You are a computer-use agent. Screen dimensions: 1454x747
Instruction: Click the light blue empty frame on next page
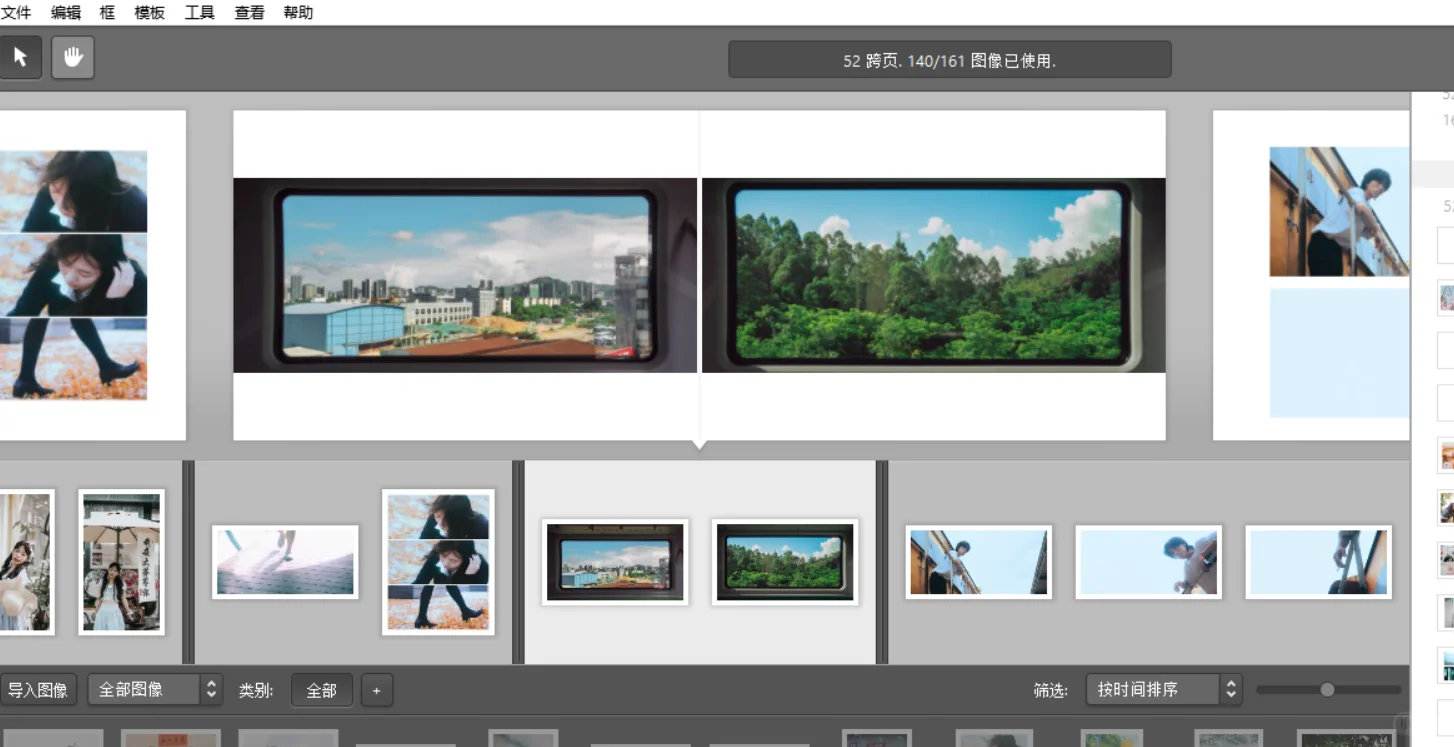click(1339, 353)
